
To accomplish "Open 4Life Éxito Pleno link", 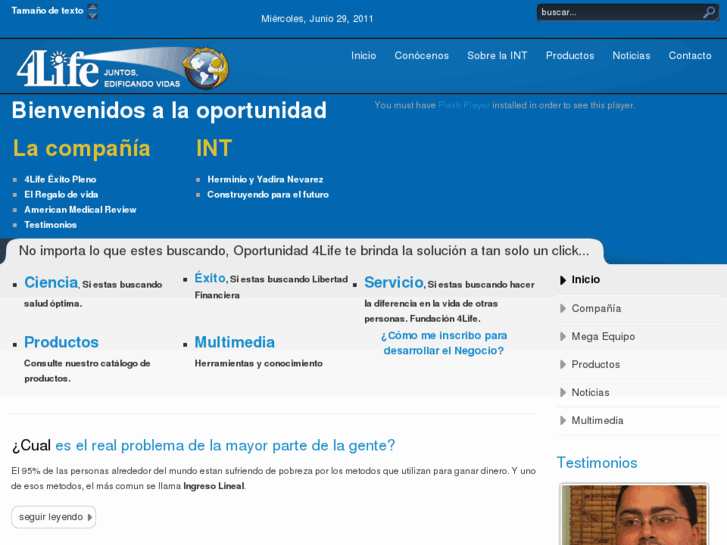I will 60,180.
